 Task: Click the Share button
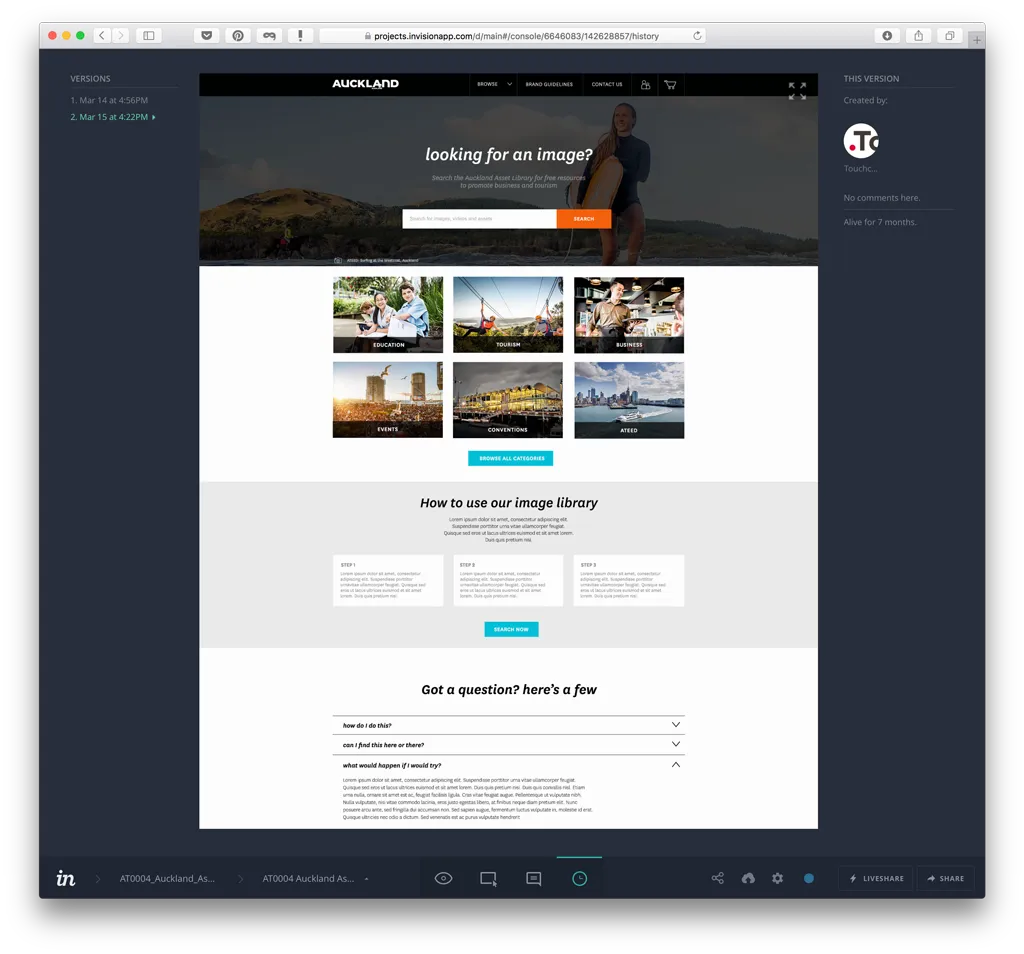[x=945, y=878]
